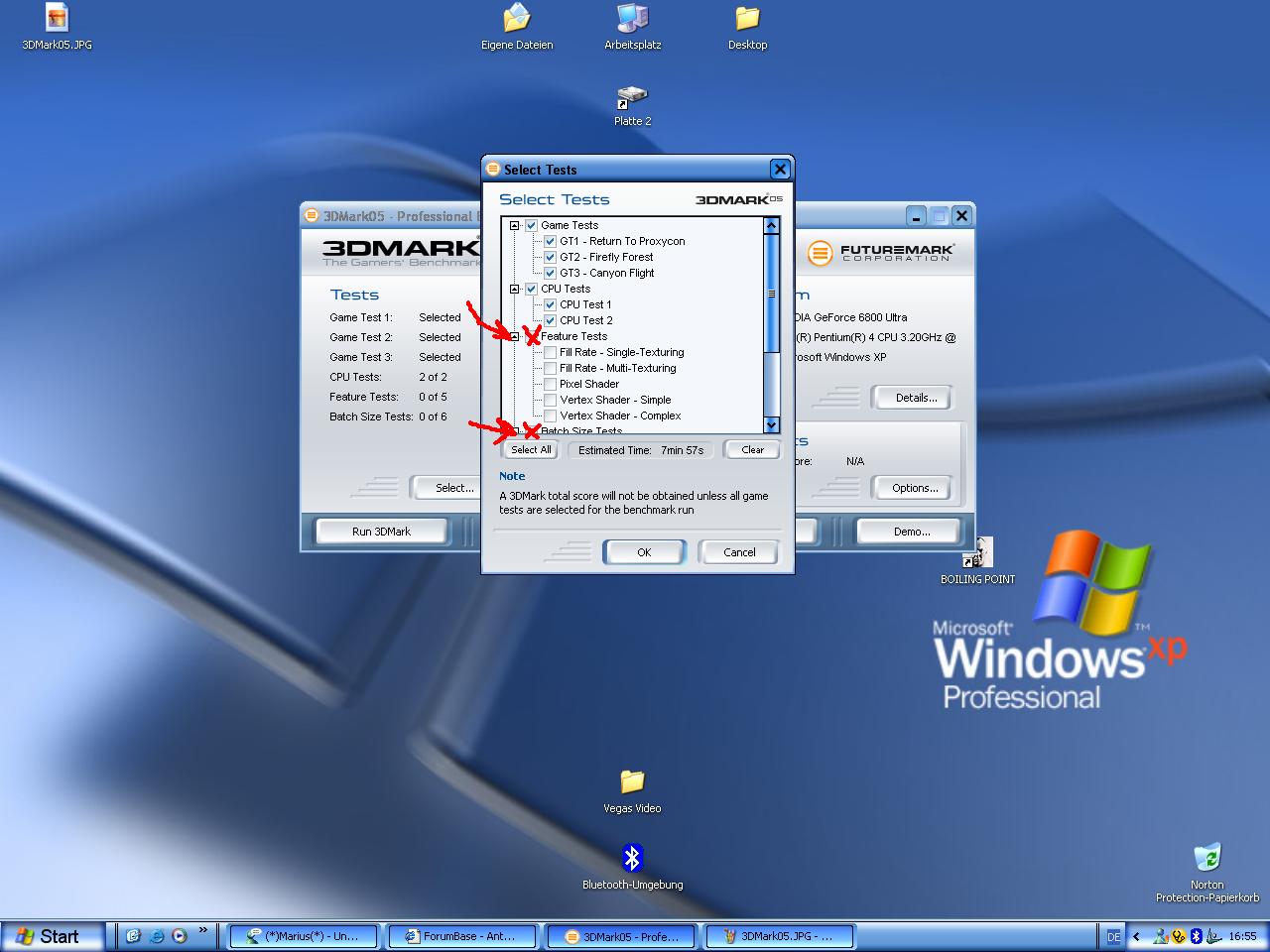The height and width of the screenshot is (952, 1270).
Task: Open the Desktop folder icon
Action: (747, 18)
